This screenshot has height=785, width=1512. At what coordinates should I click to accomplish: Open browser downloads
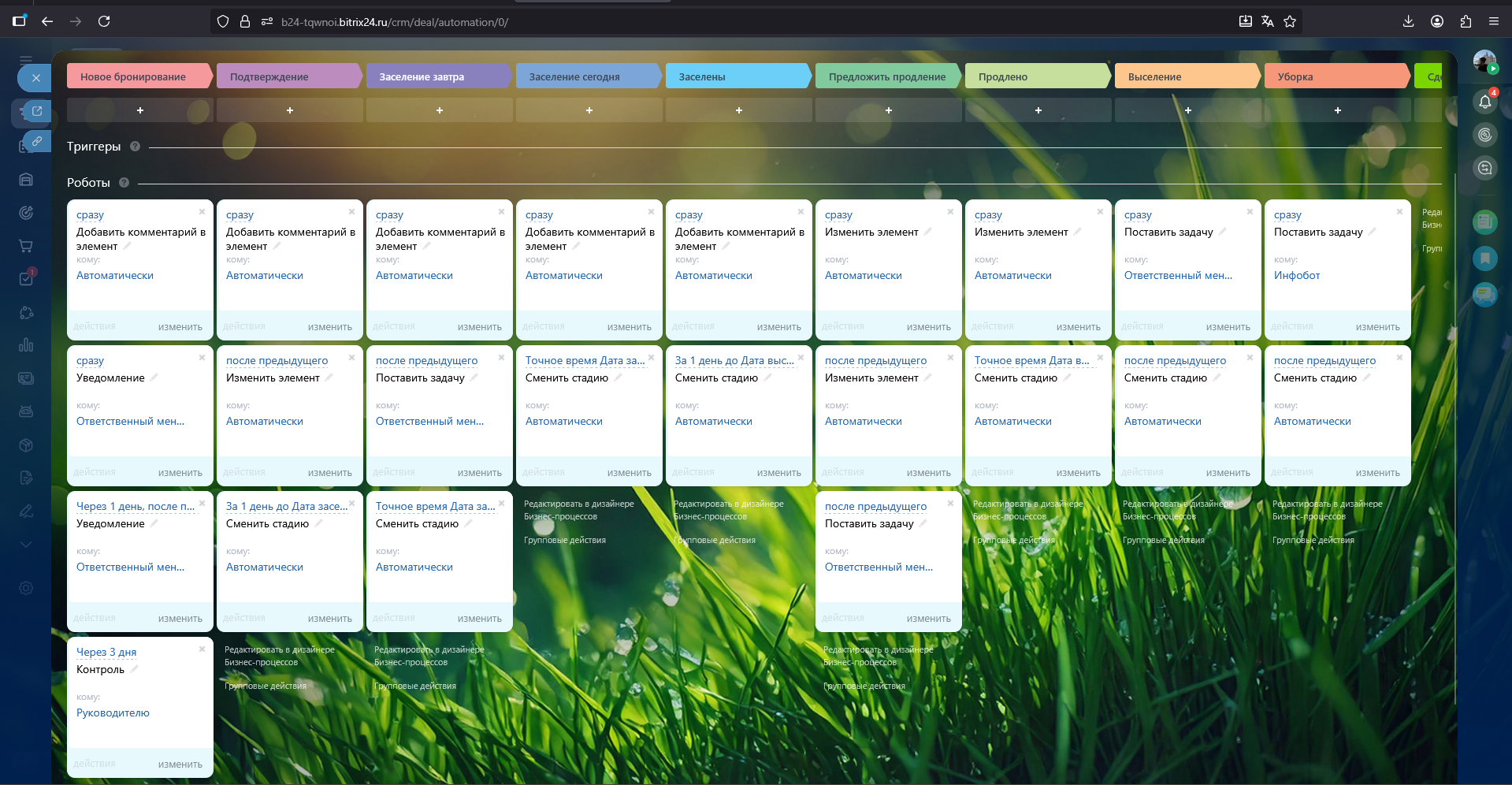coord(1409,21)
